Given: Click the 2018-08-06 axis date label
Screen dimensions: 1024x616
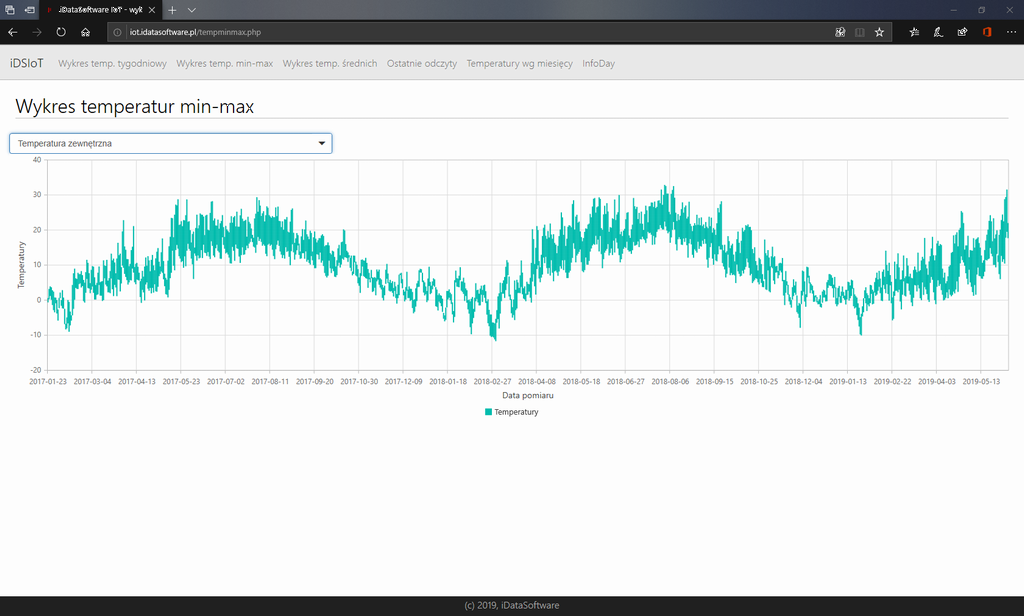Looking at the screenshot, I should coord(670,381).
